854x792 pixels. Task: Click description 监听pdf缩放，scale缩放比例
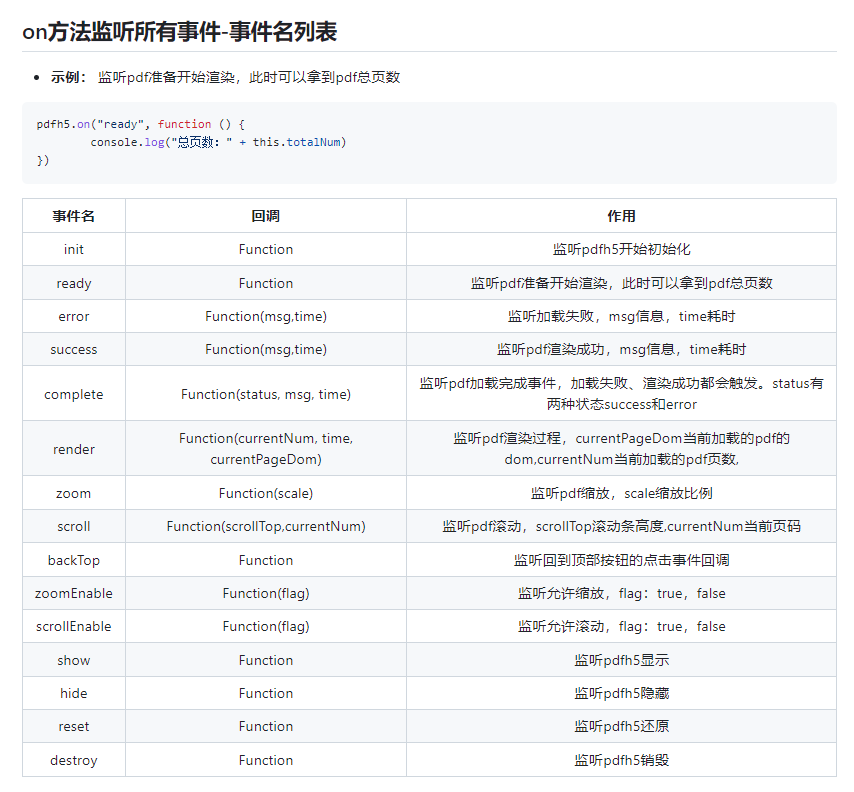click(x=621, y=494)
